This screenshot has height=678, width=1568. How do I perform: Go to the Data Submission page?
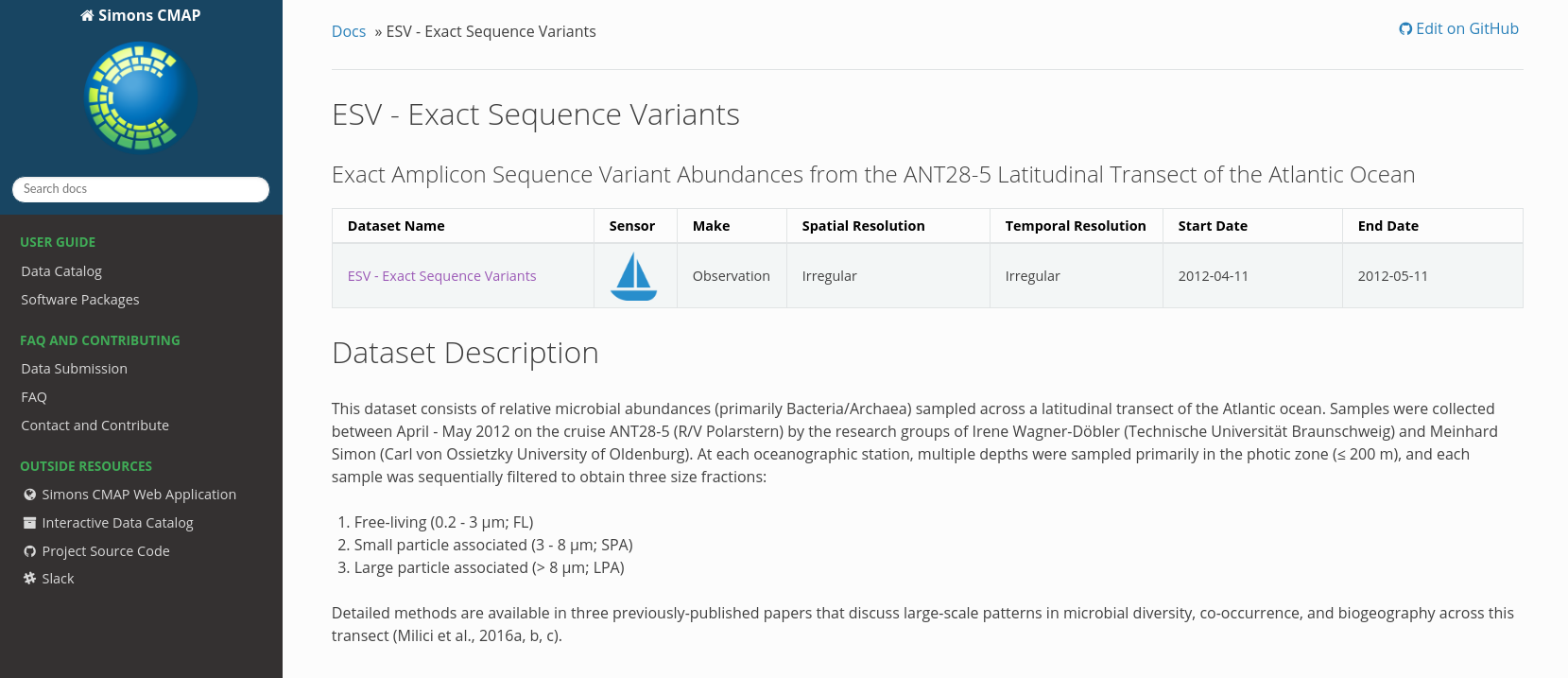tap(74, 369)
